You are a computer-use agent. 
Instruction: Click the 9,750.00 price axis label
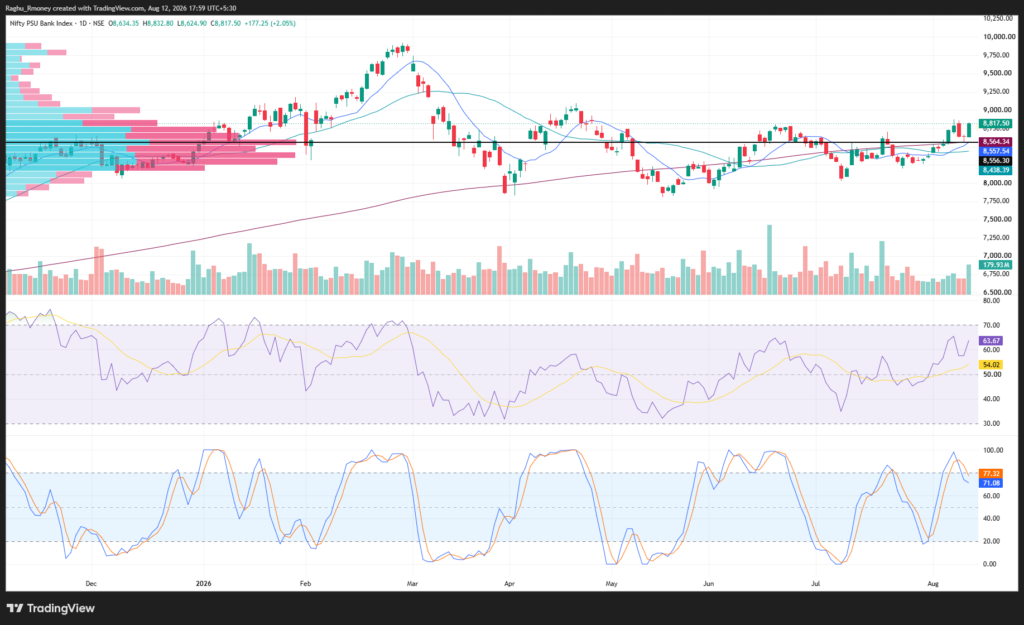[x=997, y=55]
